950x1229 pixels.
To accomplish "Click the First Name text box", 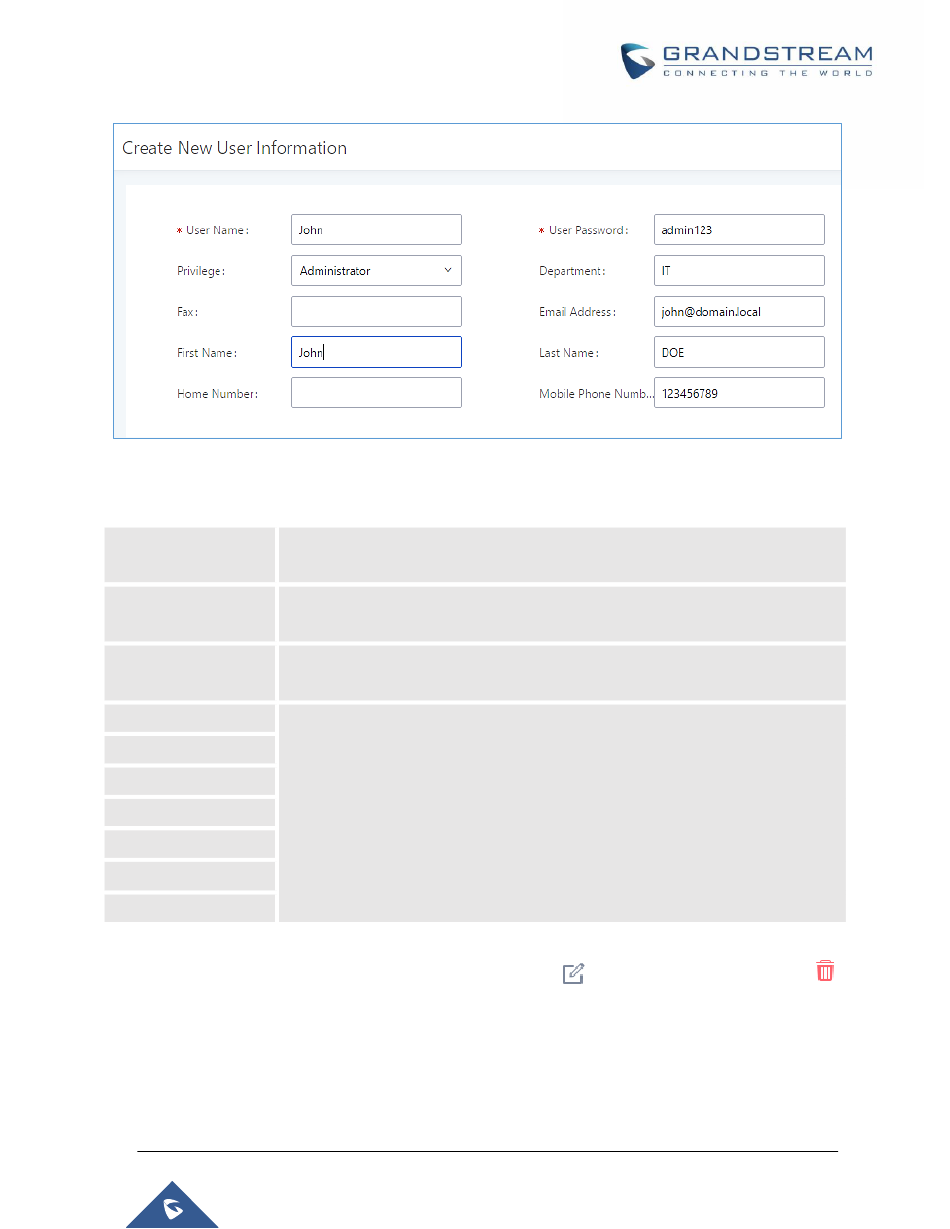I will [x=376, y=353].
